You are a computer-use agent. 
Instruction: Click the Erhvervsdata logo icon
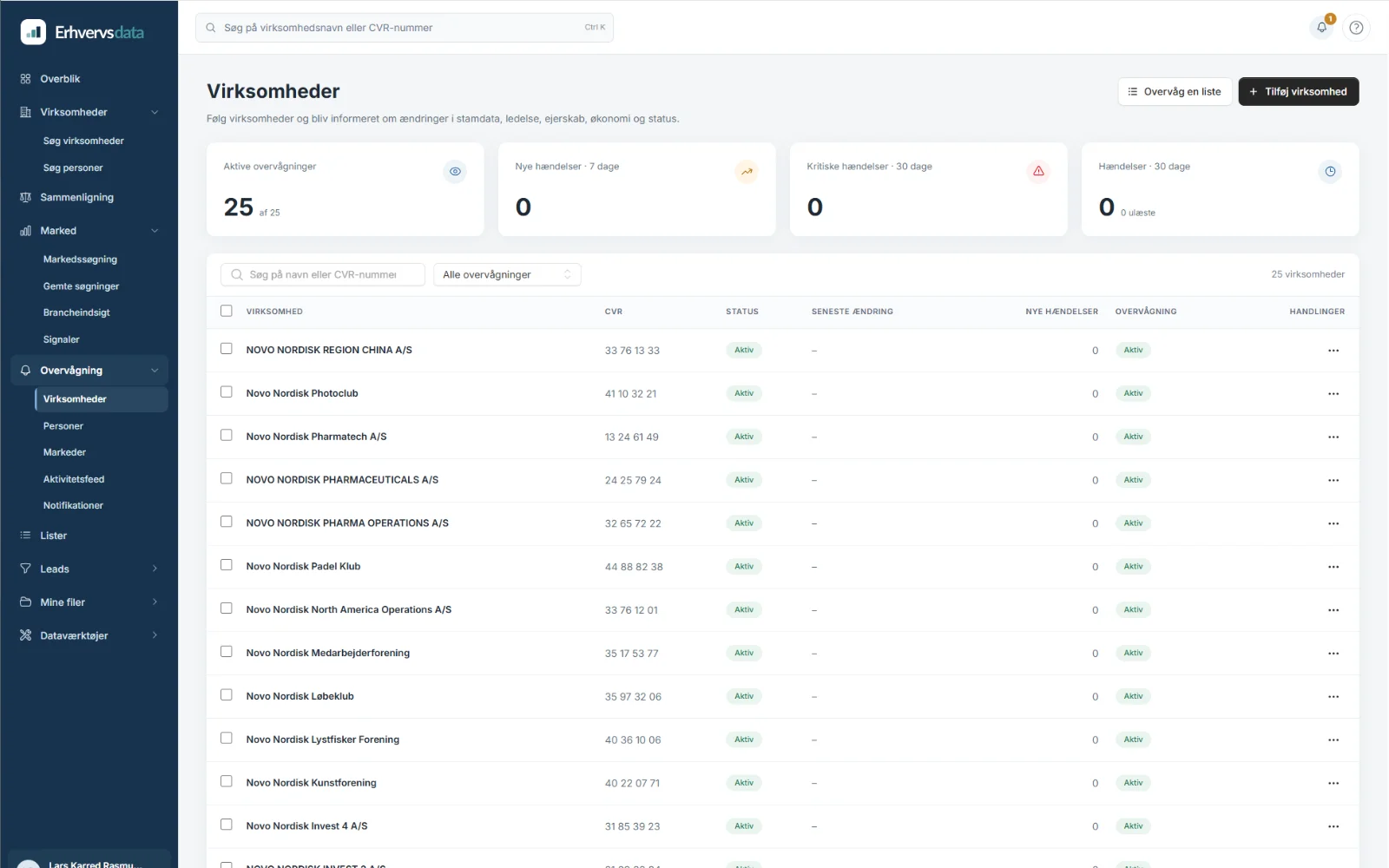tap(33, 32)
